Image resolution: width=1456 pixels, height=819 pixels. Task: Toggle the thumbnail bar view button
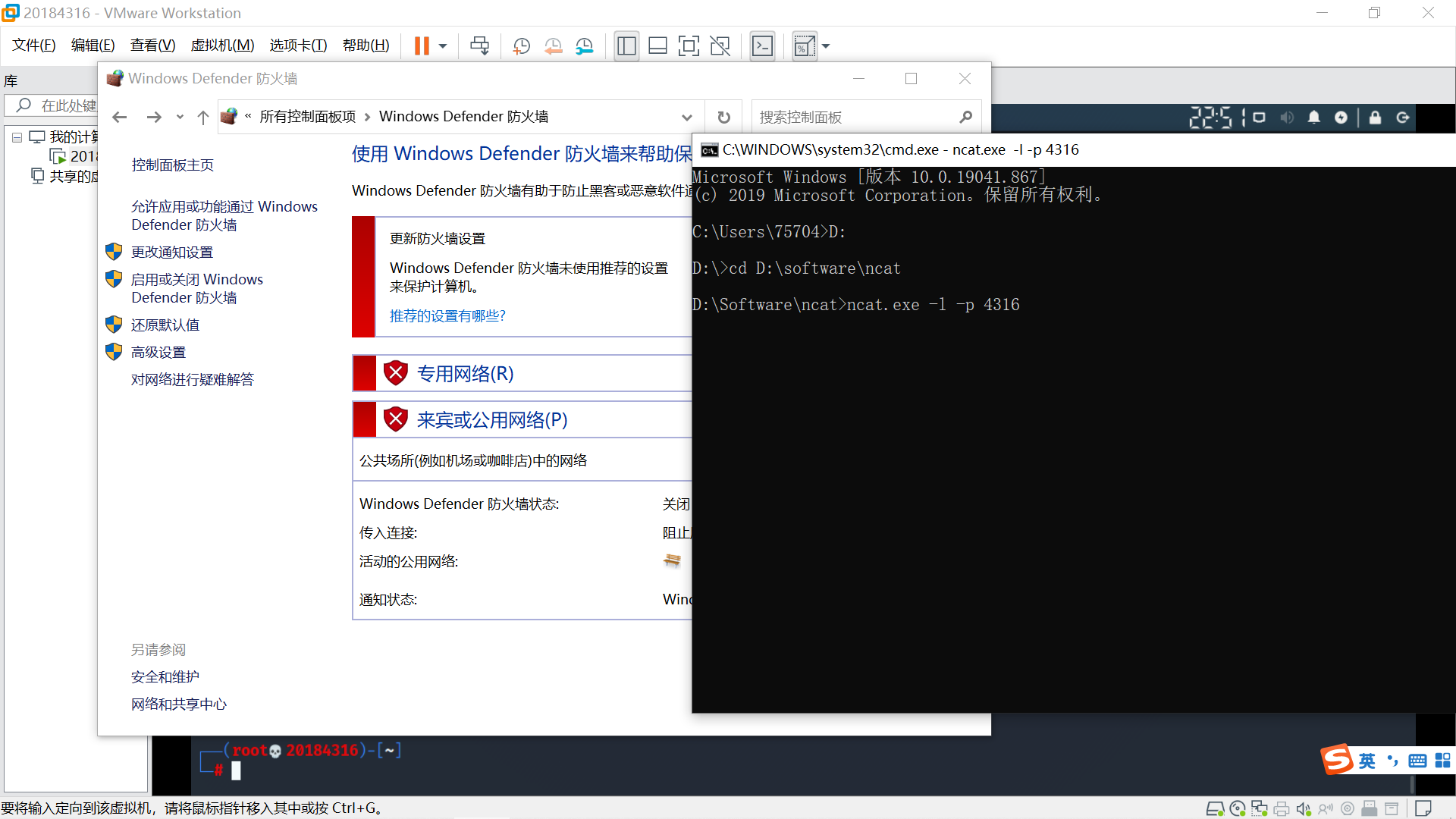[x=657, y=46]
